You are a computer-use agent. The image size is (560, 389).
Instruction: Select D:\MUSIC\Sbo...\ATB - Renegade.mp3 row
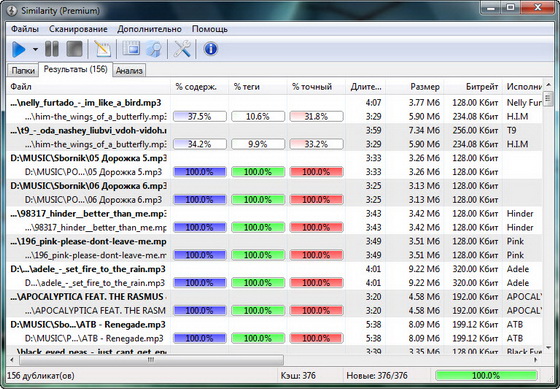[x=274, y=325]
